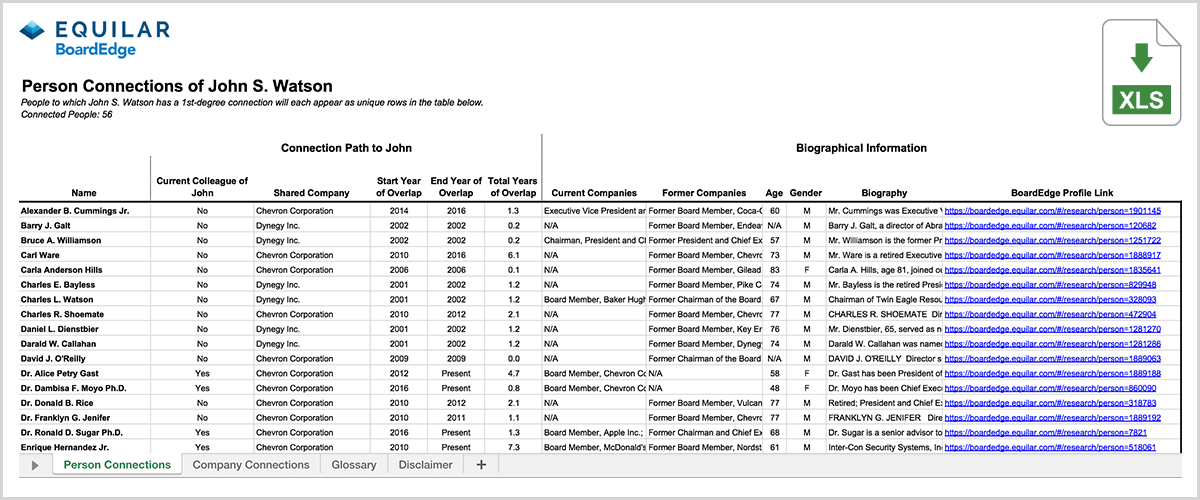Select the Bruce A. Williamson name cell
The width and height of the screenshot is (1200, 500).
point(84,241)
